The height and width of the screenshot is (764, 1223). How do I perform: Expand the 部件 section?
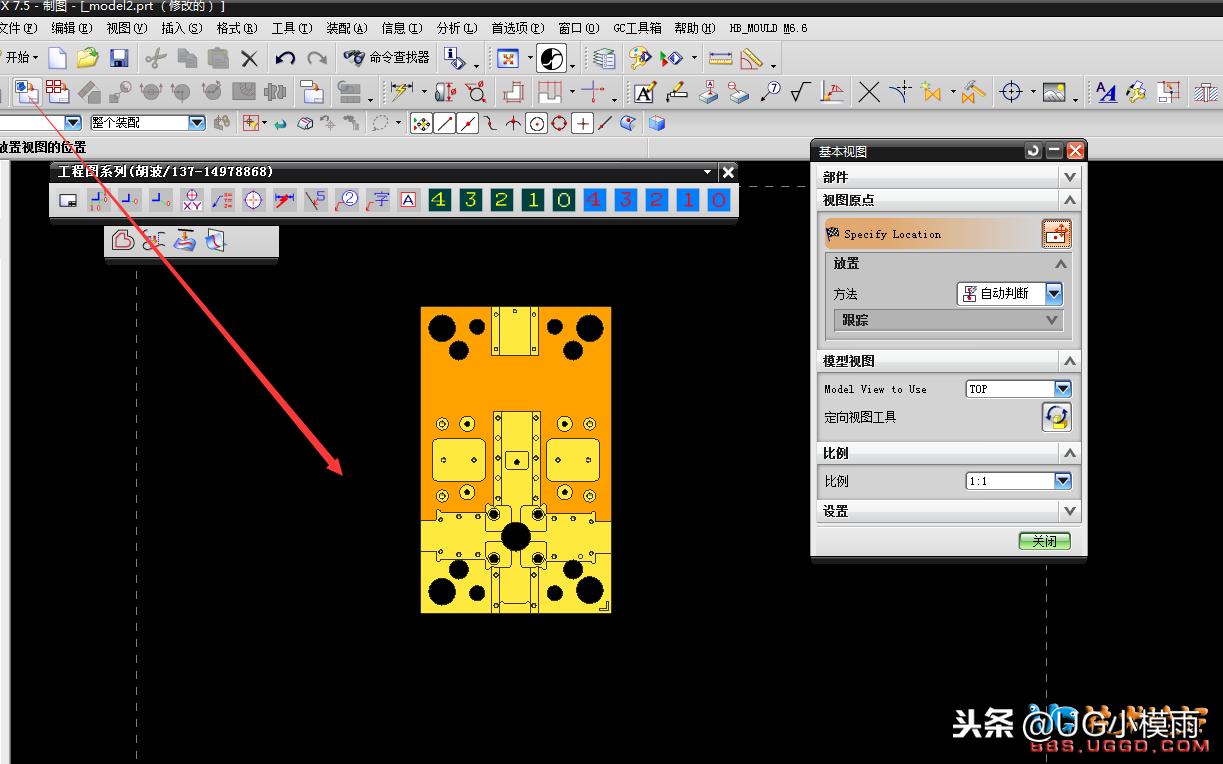coord(1069,176)
